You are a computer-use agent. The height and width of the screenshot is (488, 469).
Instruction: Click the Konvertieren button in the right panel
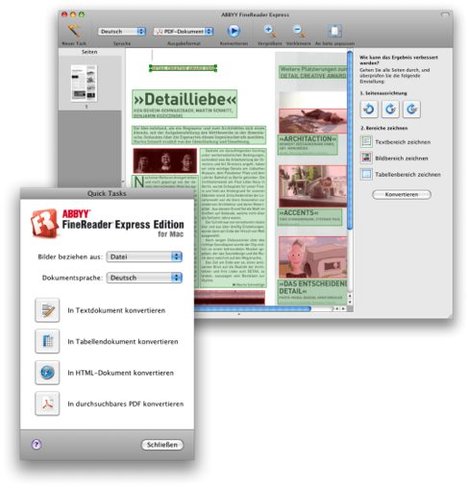(401, 194)
